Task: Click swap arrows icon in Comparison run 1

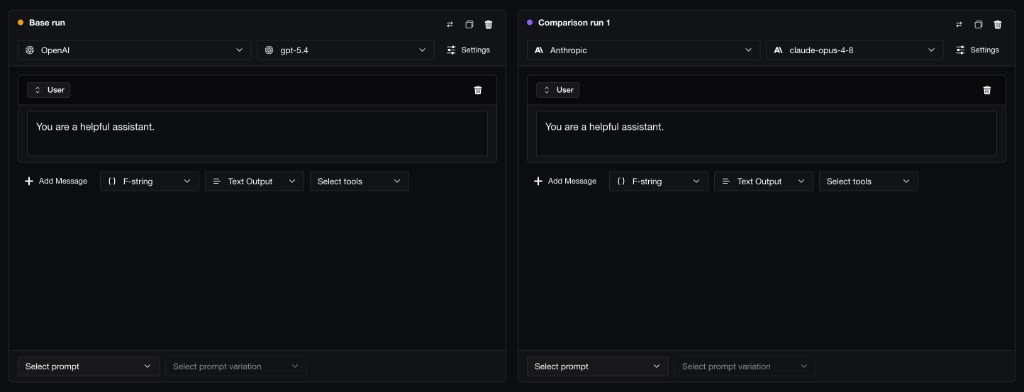Action: click(959, 25)
